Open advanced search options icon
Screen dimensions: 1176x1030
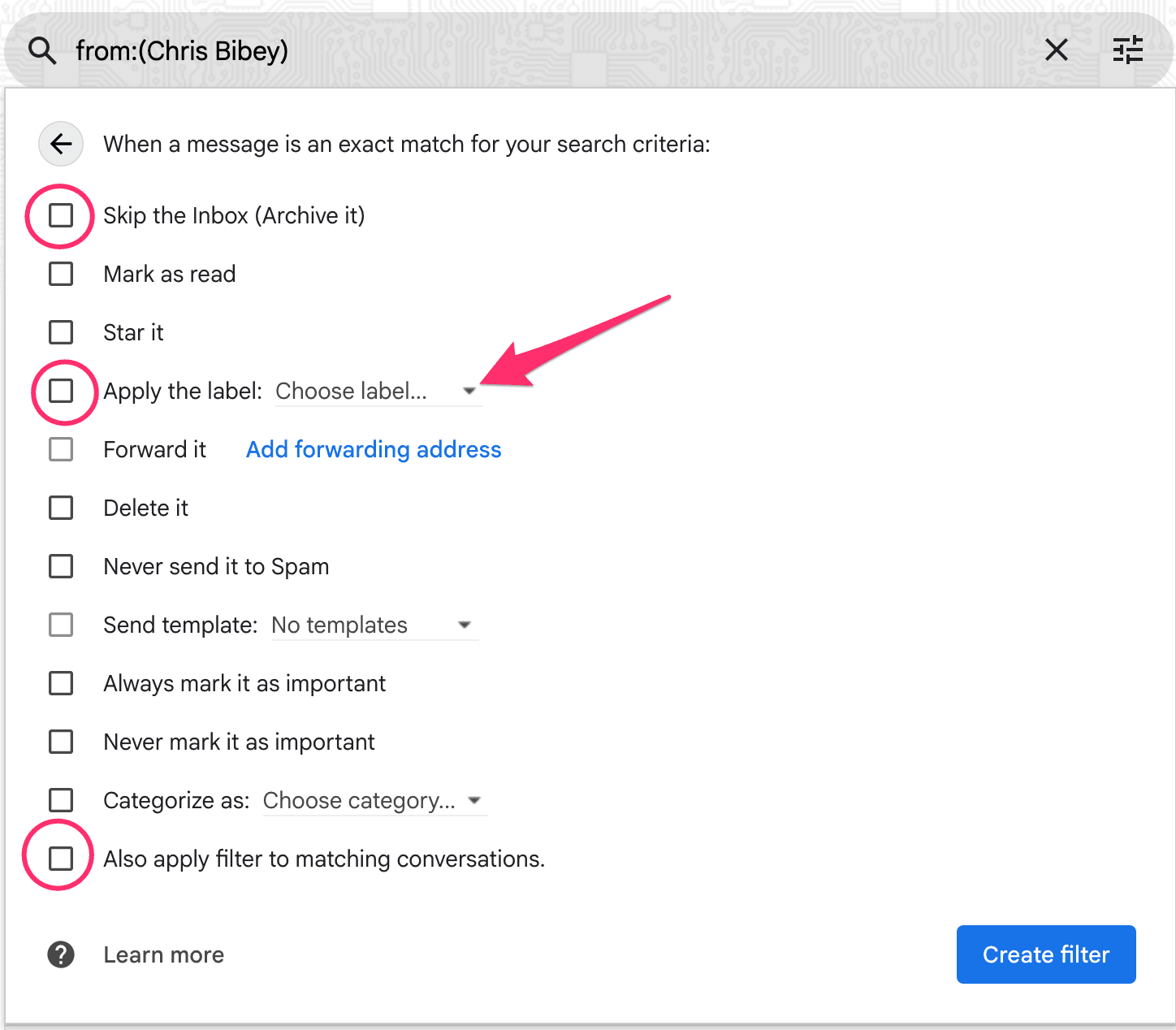(1127, 50)
